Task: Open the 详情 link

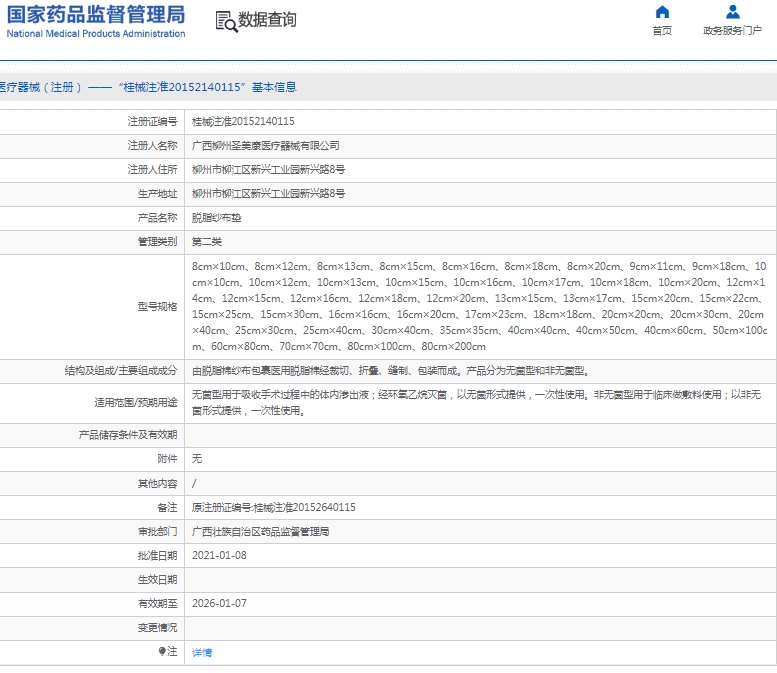Action: coord(202,652)
